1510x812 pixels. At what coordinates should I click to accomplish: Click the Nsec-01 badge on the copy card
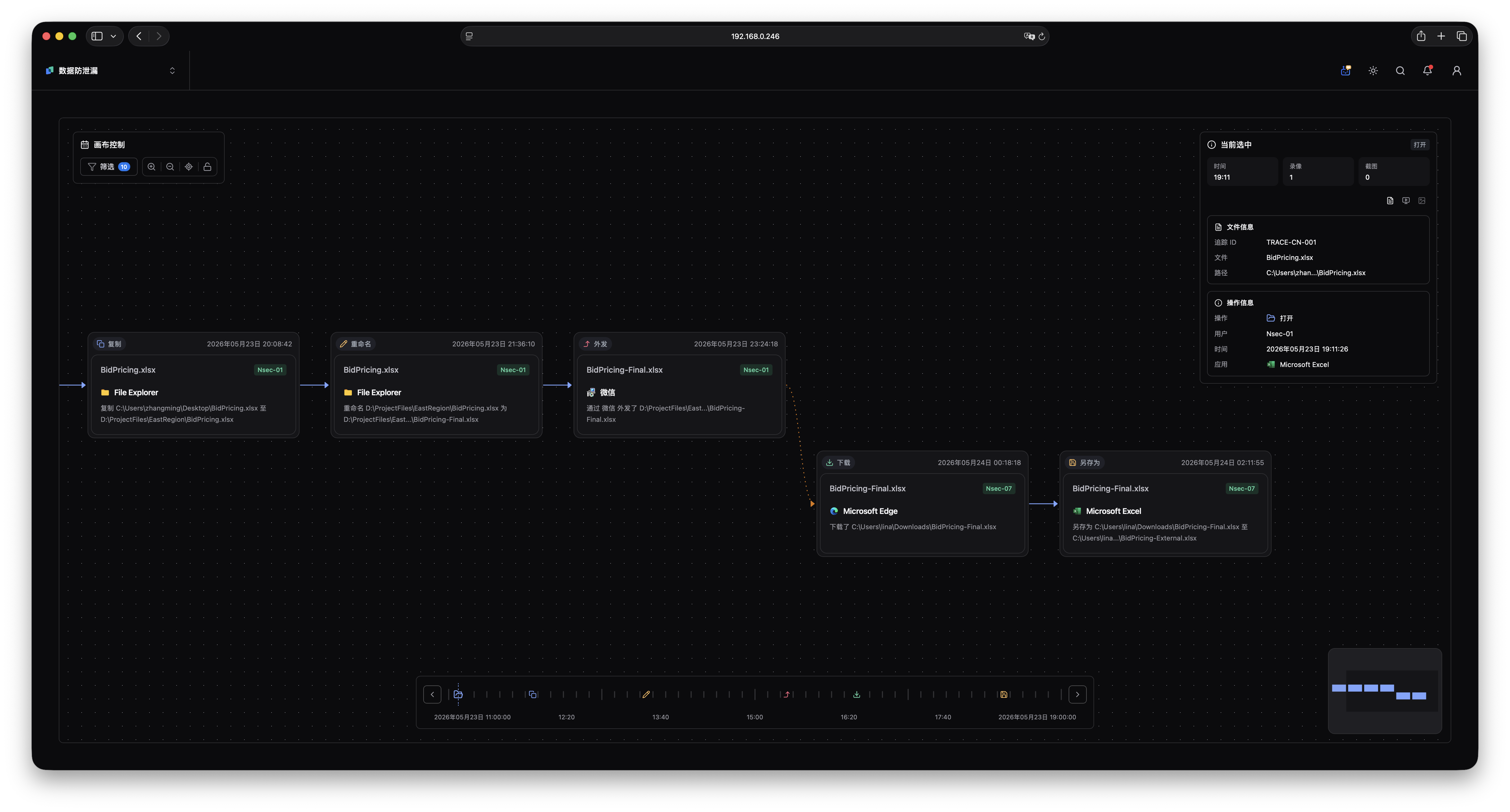click(270, 370)
